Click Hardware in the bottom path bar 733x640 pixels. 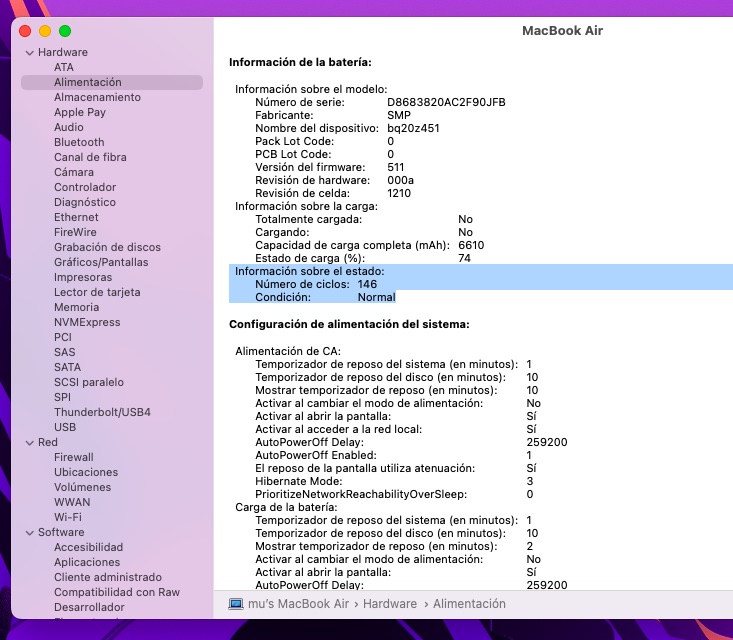tap(389, 604)
